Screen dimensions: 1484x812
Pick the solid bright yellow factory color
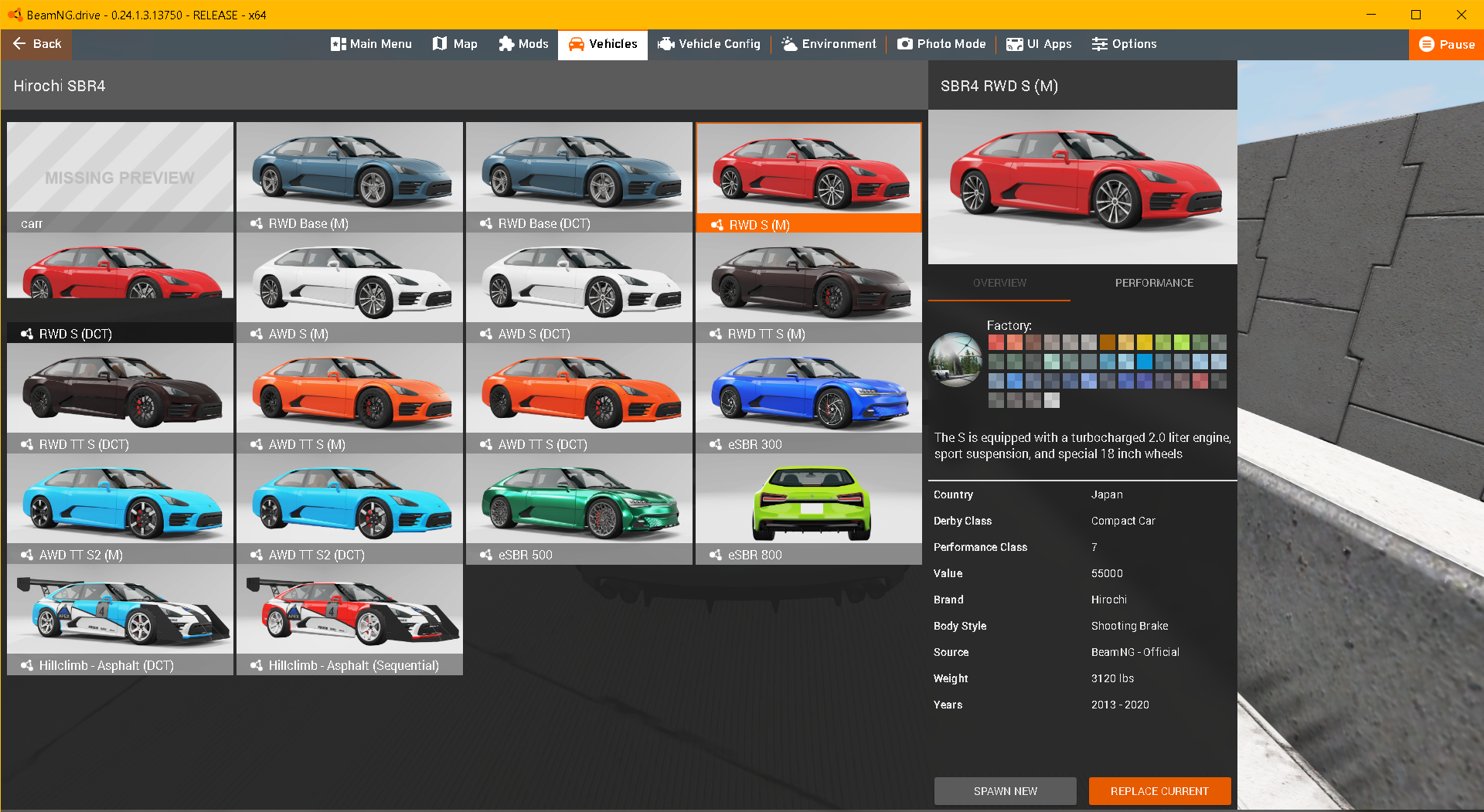pyautogui.click(x=1145, y=342)
